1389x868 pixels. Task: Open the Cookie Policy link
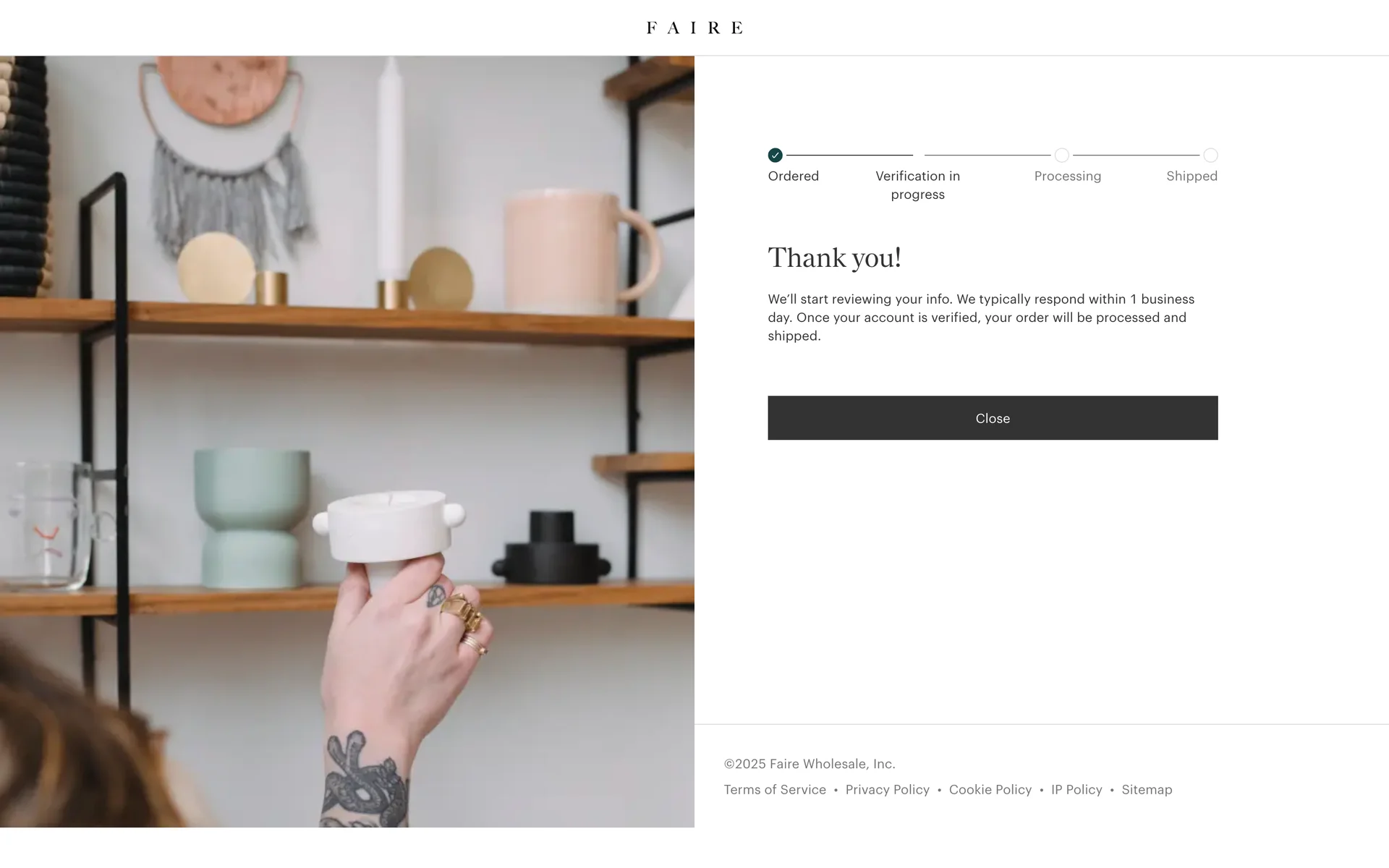(x=990, y=789)
